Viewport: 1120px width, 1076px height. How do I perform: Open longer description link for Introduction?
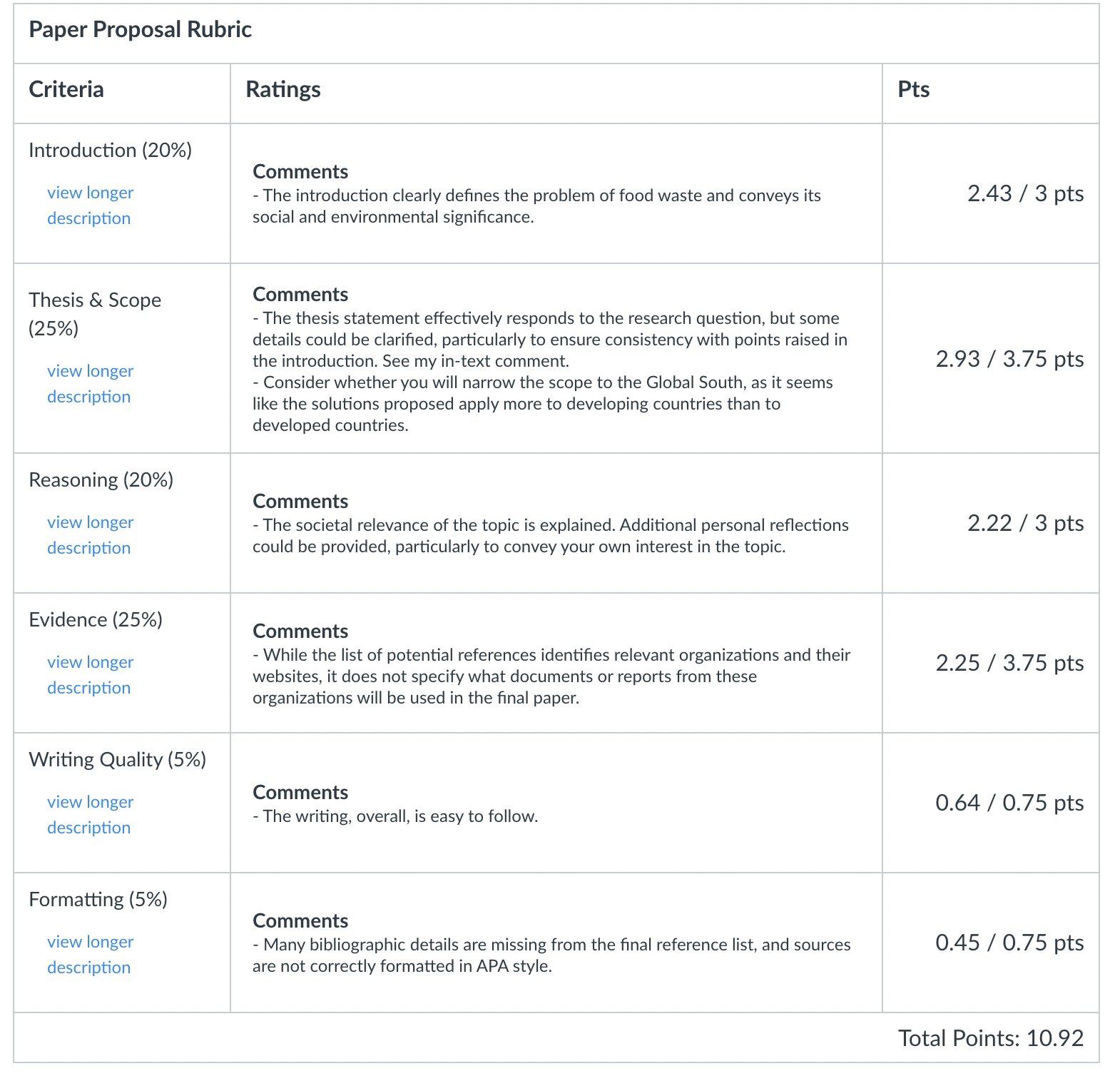pyautogui.click(x=90, y=205)
